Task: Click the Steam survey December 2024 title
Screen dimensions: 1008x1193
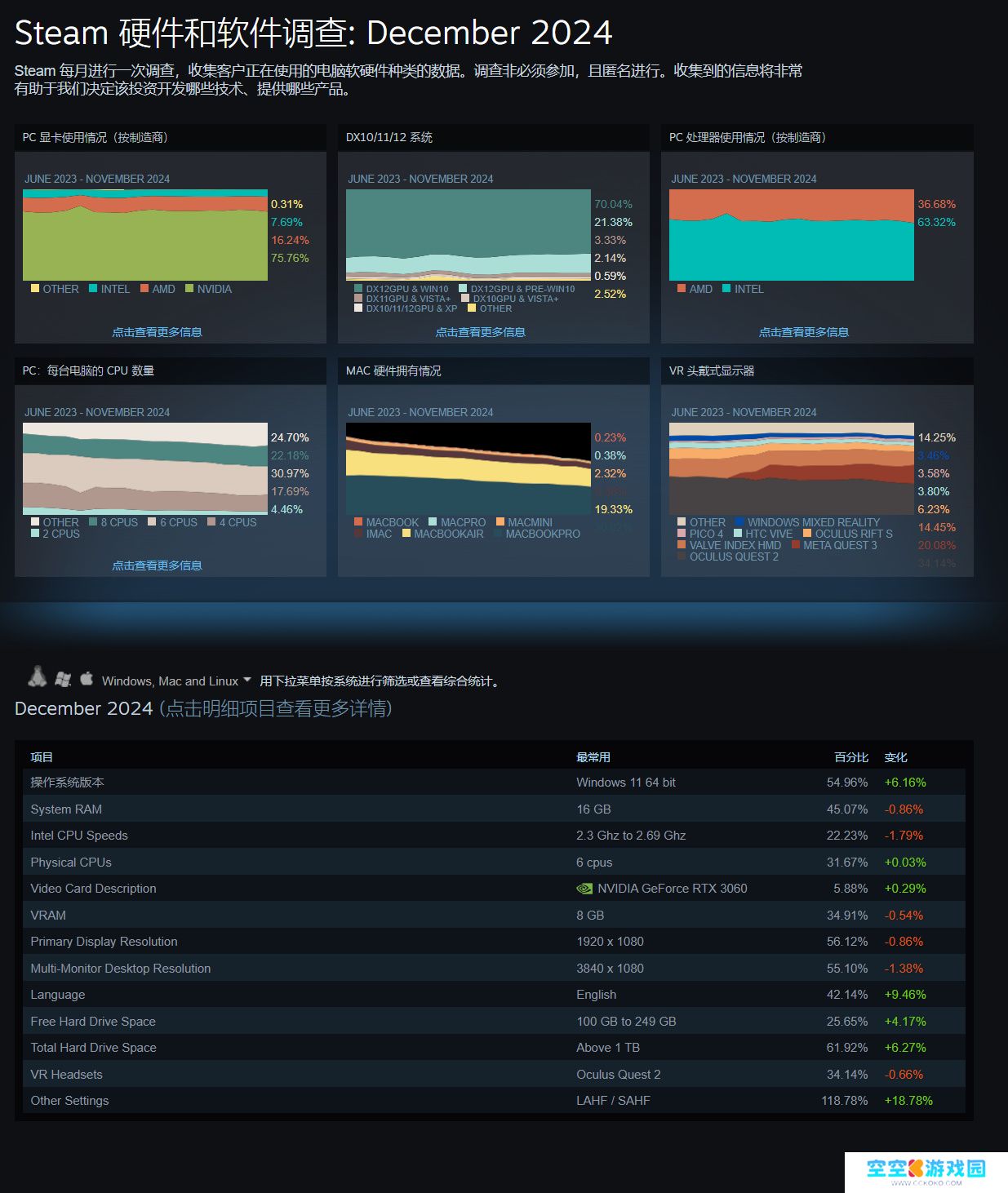Action: click(x=313, y=33)
